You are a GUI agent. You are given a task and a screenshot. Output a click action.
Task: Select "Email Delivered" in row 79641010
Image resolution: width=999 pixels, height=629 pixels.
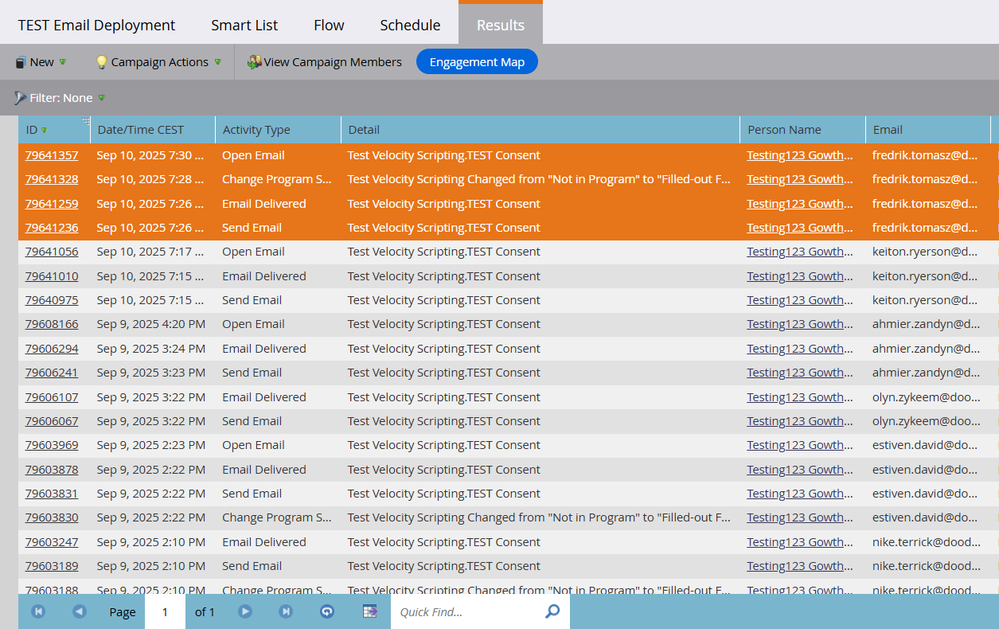(264, 276)
